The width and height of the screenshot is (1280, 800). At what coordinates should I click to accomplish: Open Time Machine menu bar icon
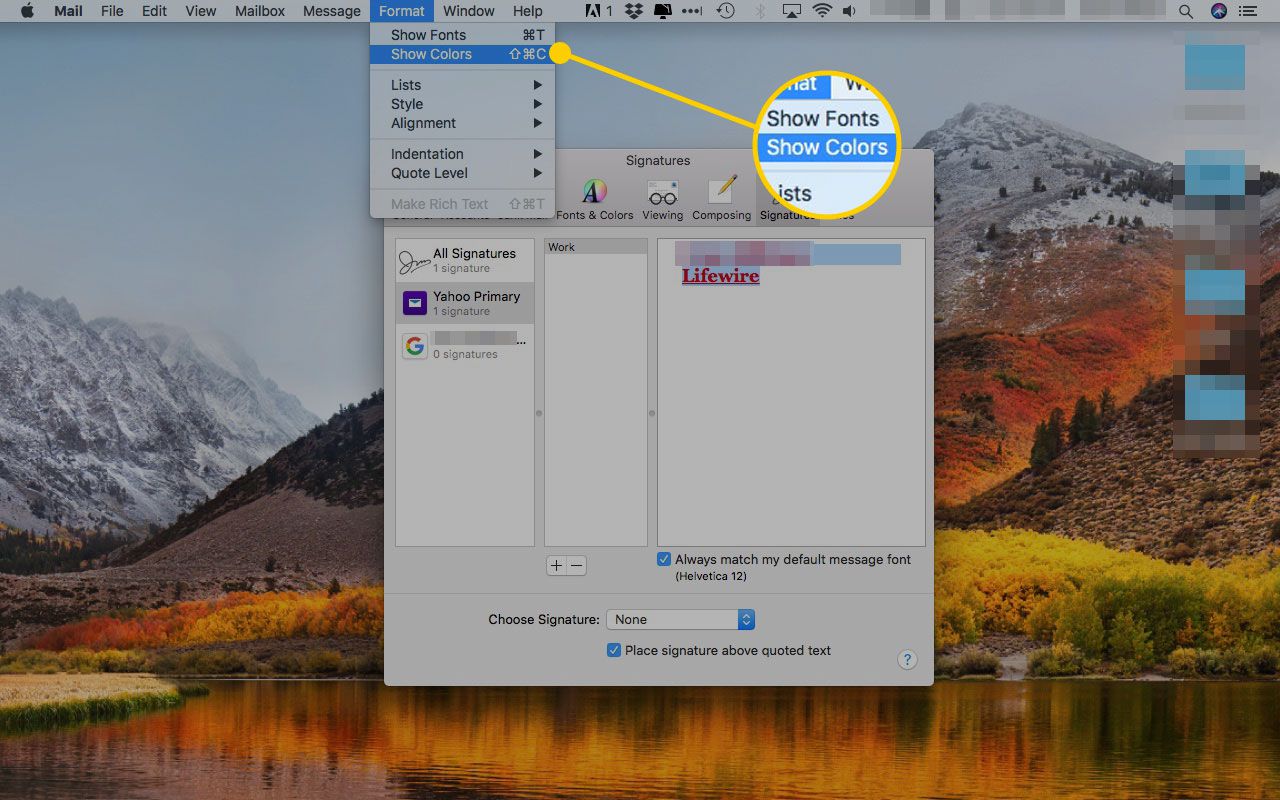[725, 12]
